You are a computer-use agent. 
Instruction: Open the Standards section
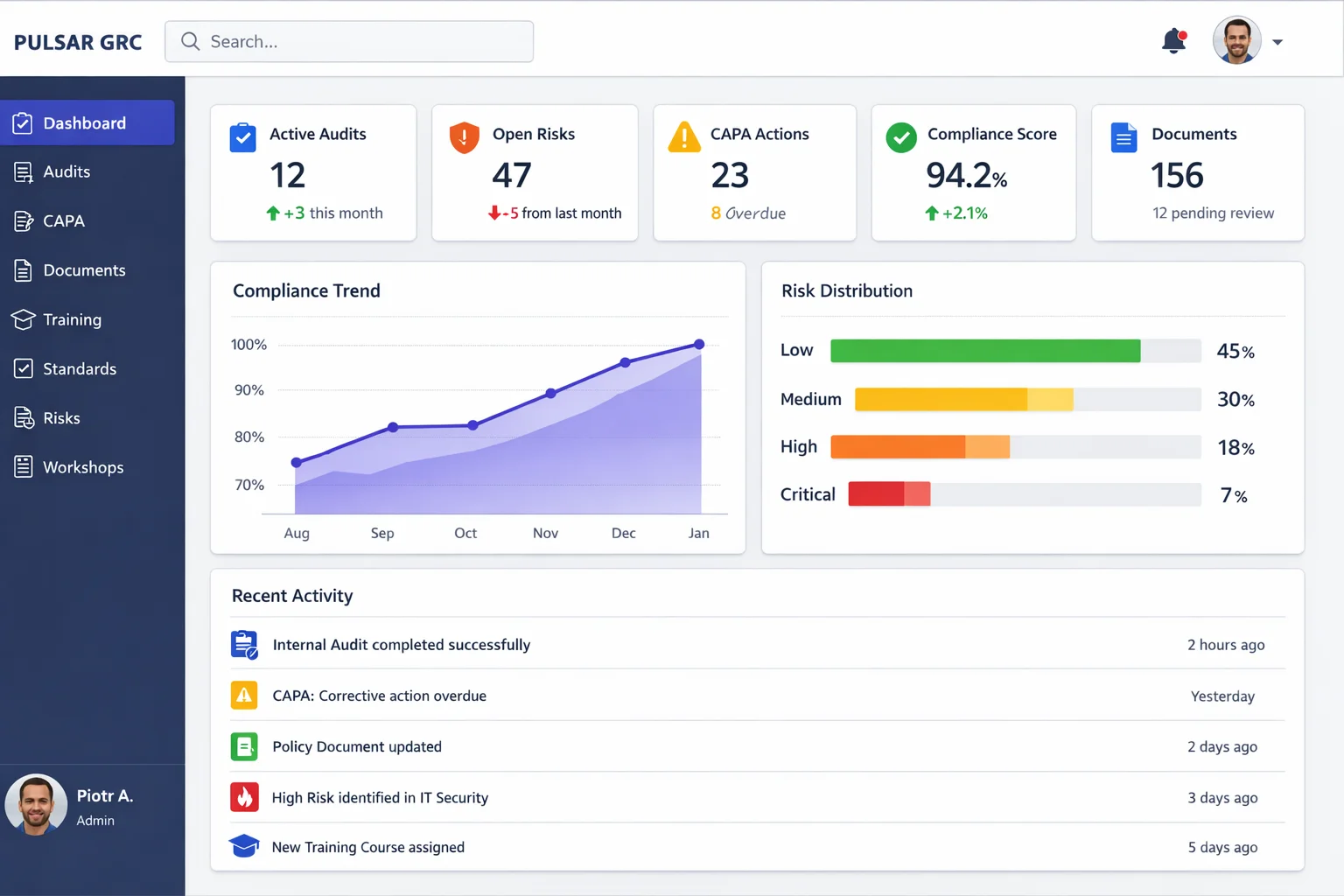23,368
